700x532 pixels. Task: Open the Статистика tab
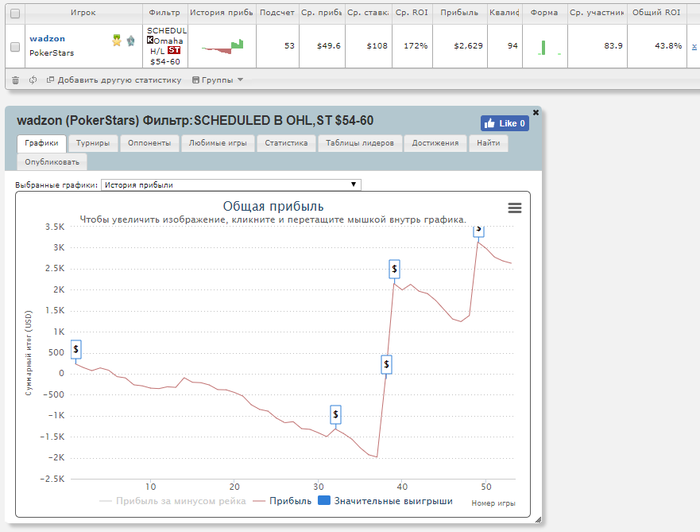click(x=286, y=143)
